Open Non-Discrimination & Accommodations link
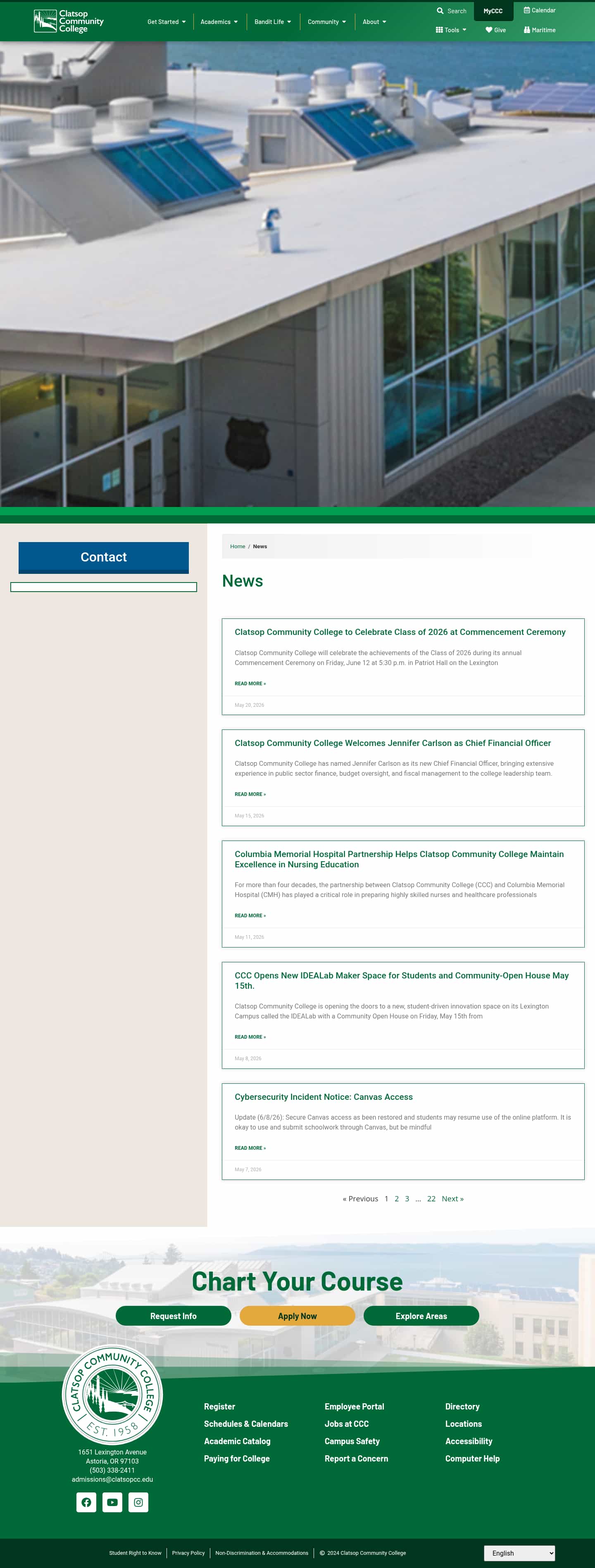Image resolution: width=595 pixels, height=1568 pixels. (262, 1554)
